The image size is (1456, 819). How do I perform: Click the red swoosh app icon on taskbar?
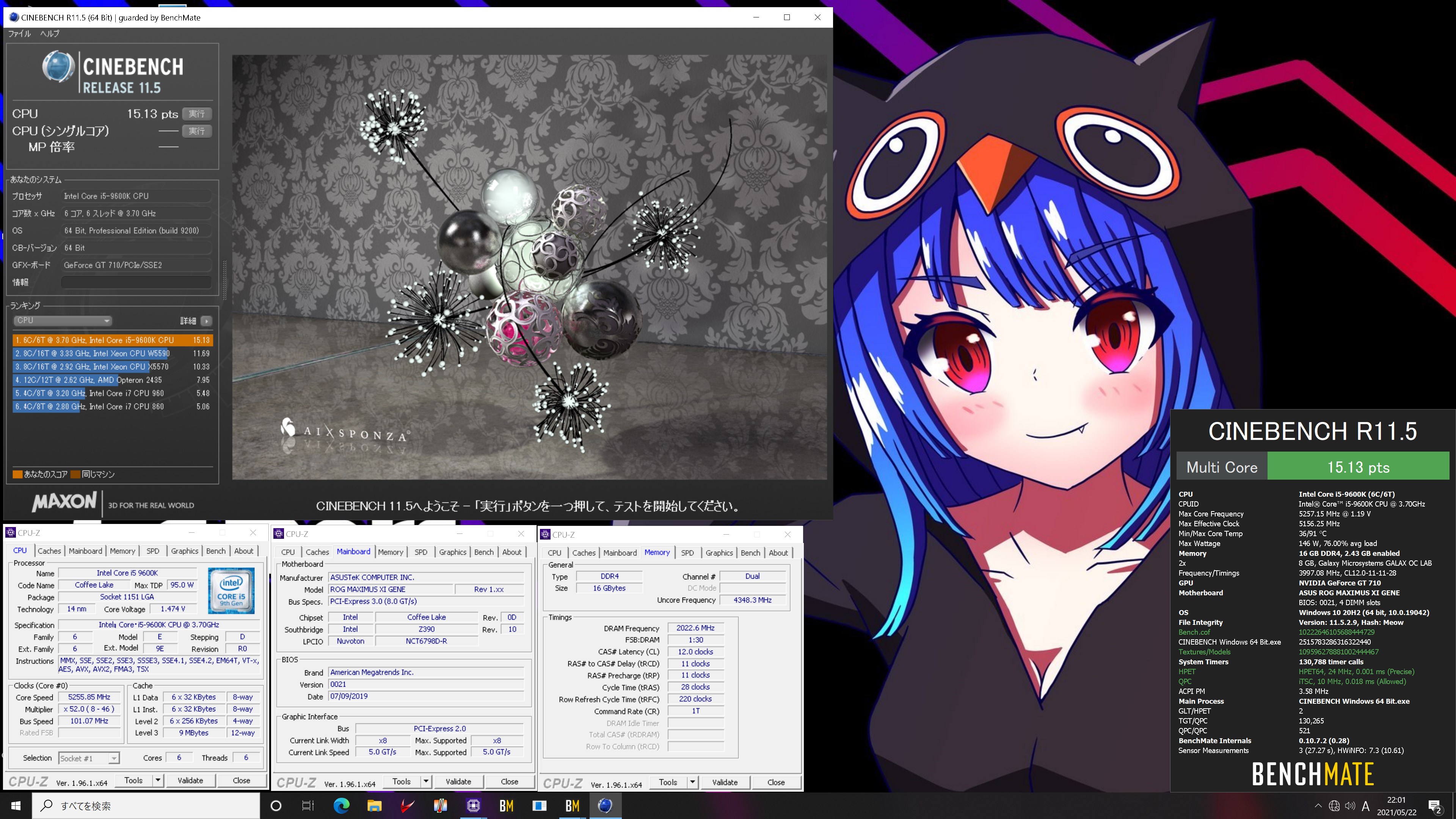click(x=407, y=805)
